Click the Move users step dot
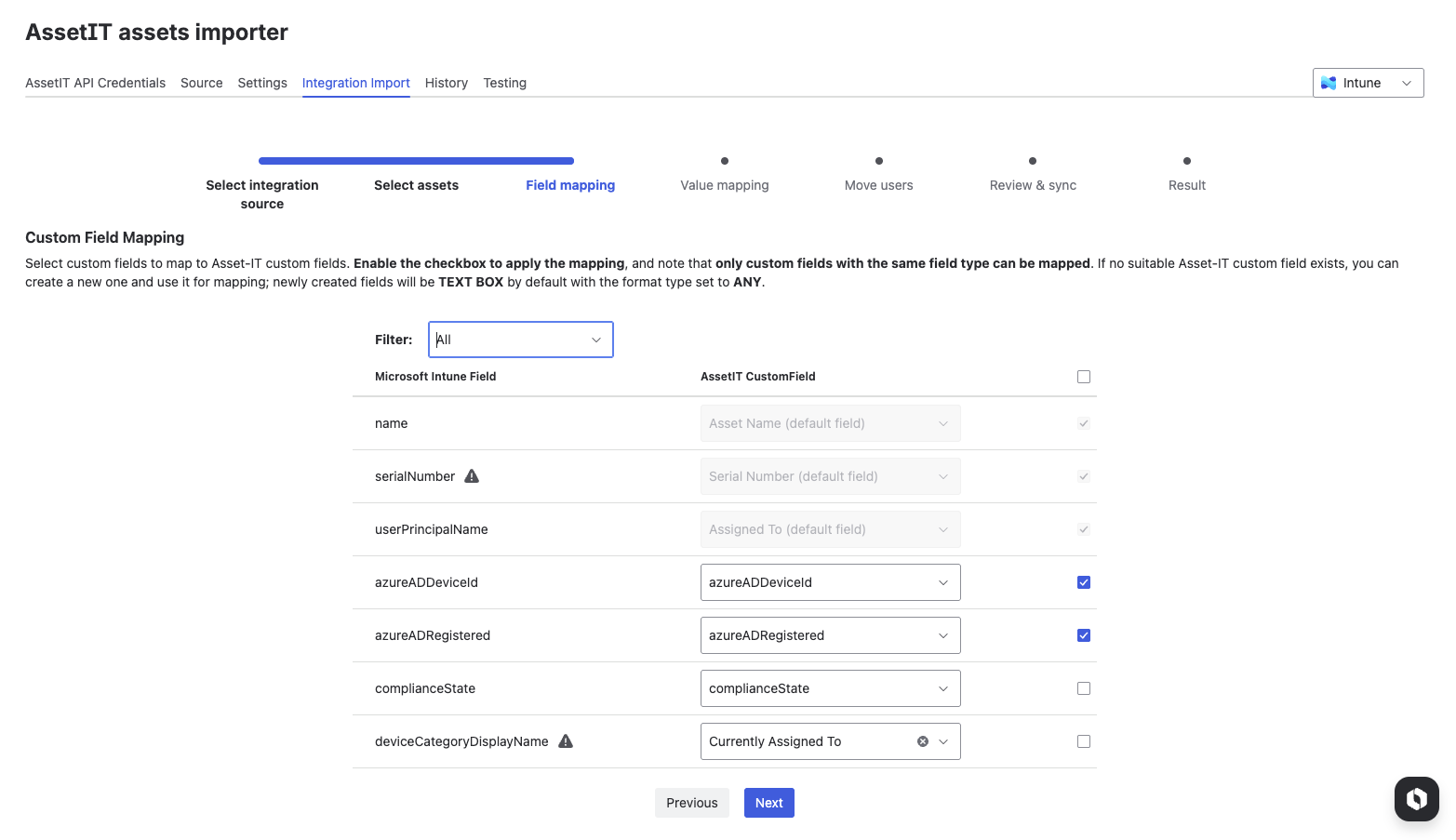This screenshot has width=1456, height=840. (879, 161)
